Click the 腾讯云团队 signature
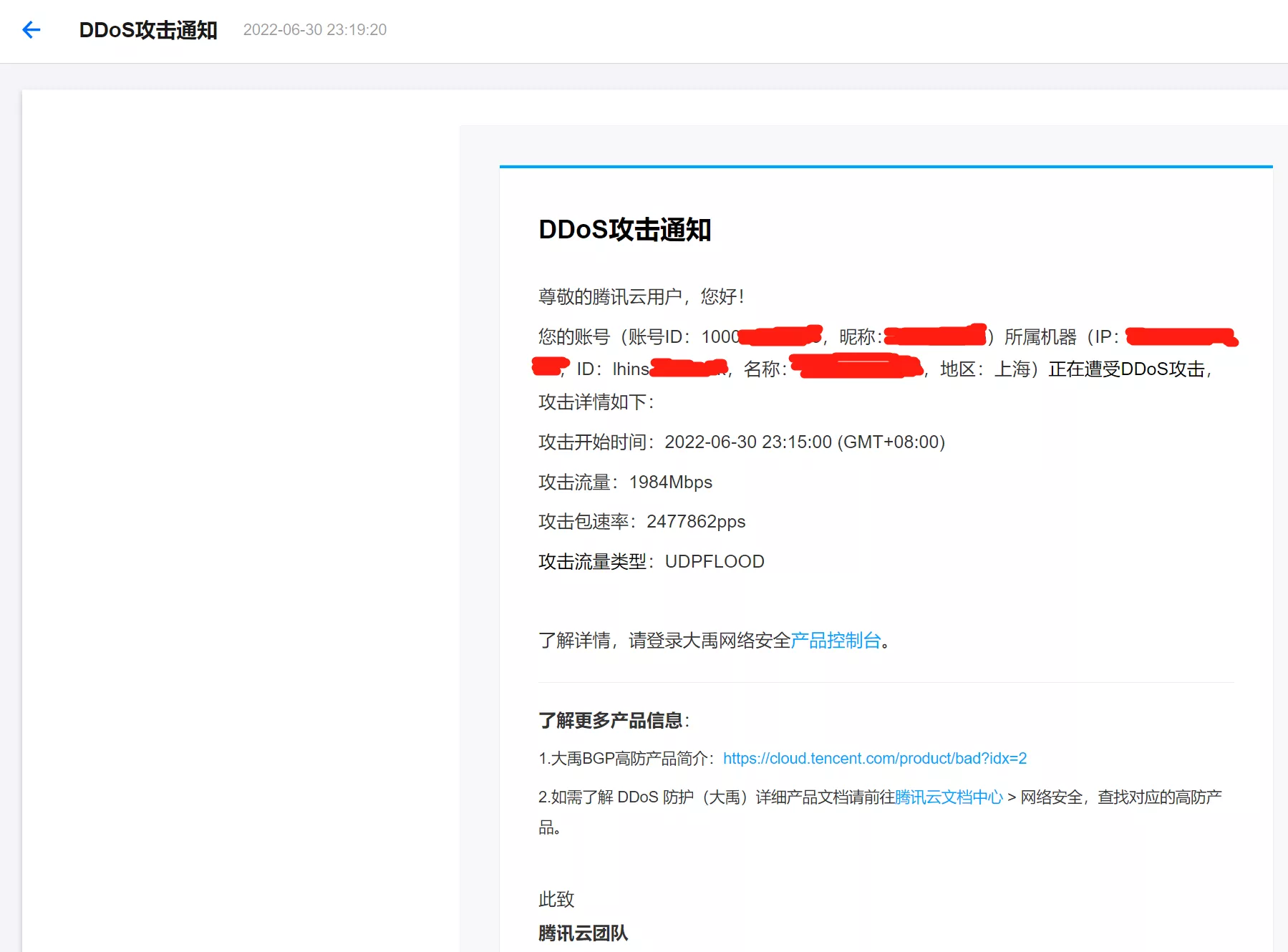 coord(583,933)
